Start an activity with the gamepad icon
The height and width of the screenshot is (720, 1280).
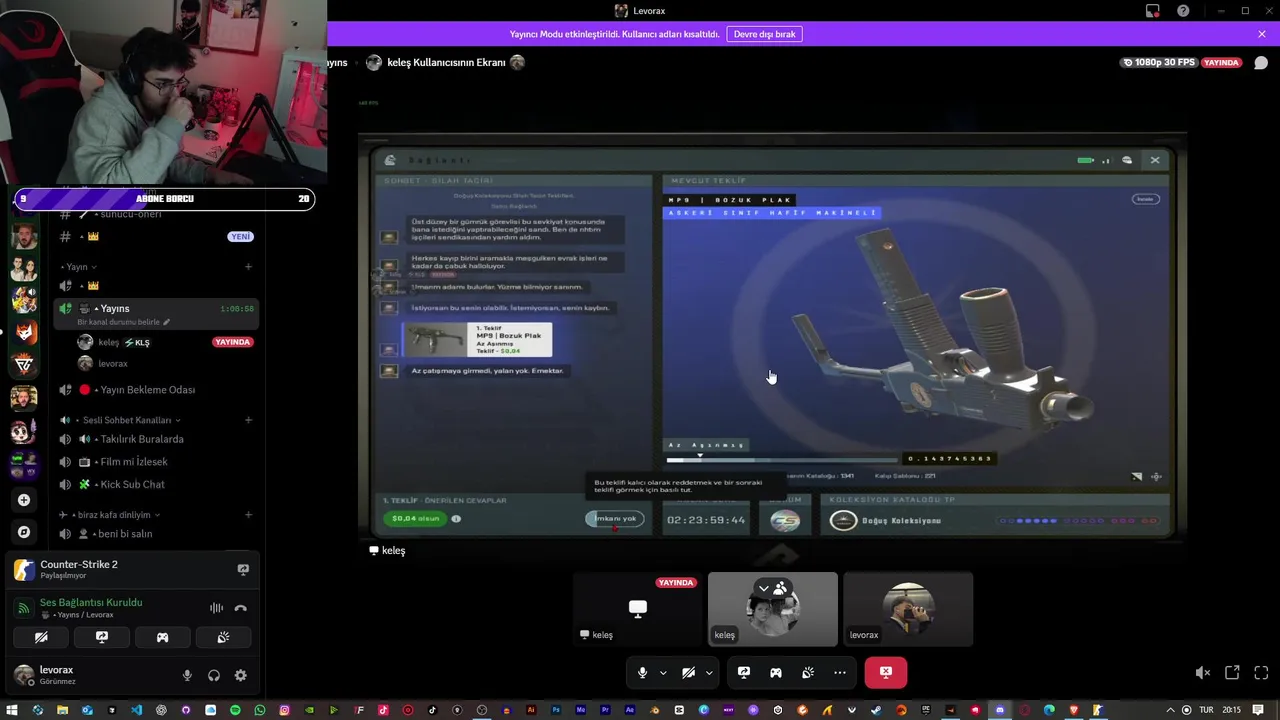pyautogui.click(x=776, y=673)
